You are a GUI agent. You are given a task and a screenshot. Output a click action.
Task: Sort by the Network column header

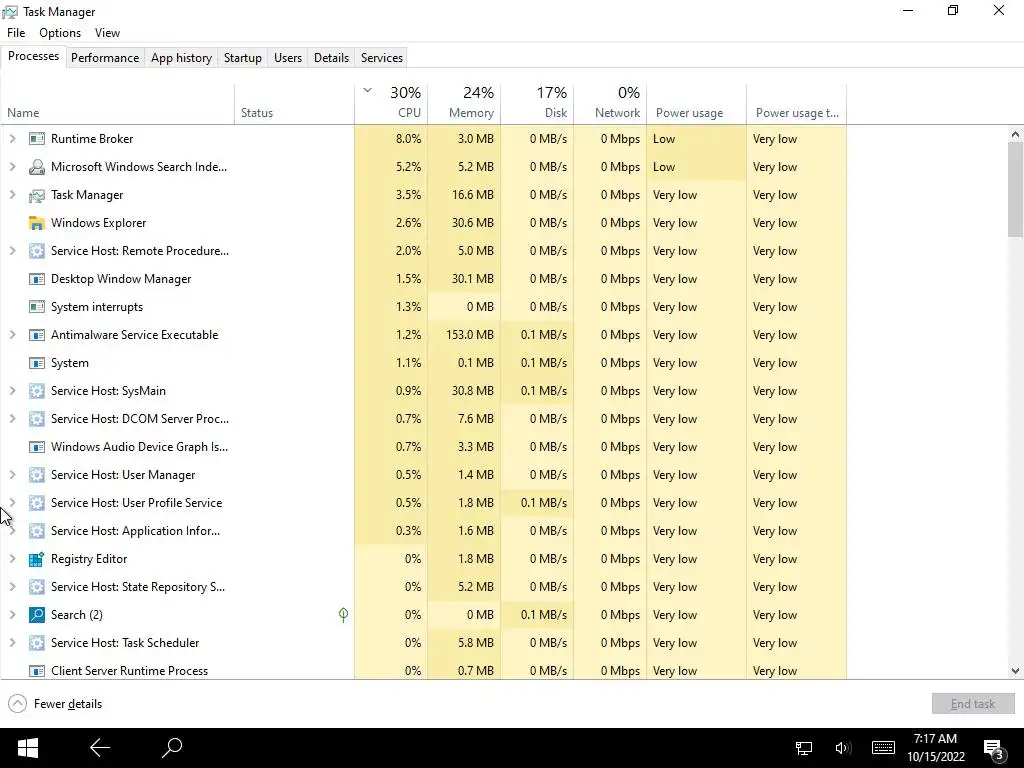pos(611,103)
